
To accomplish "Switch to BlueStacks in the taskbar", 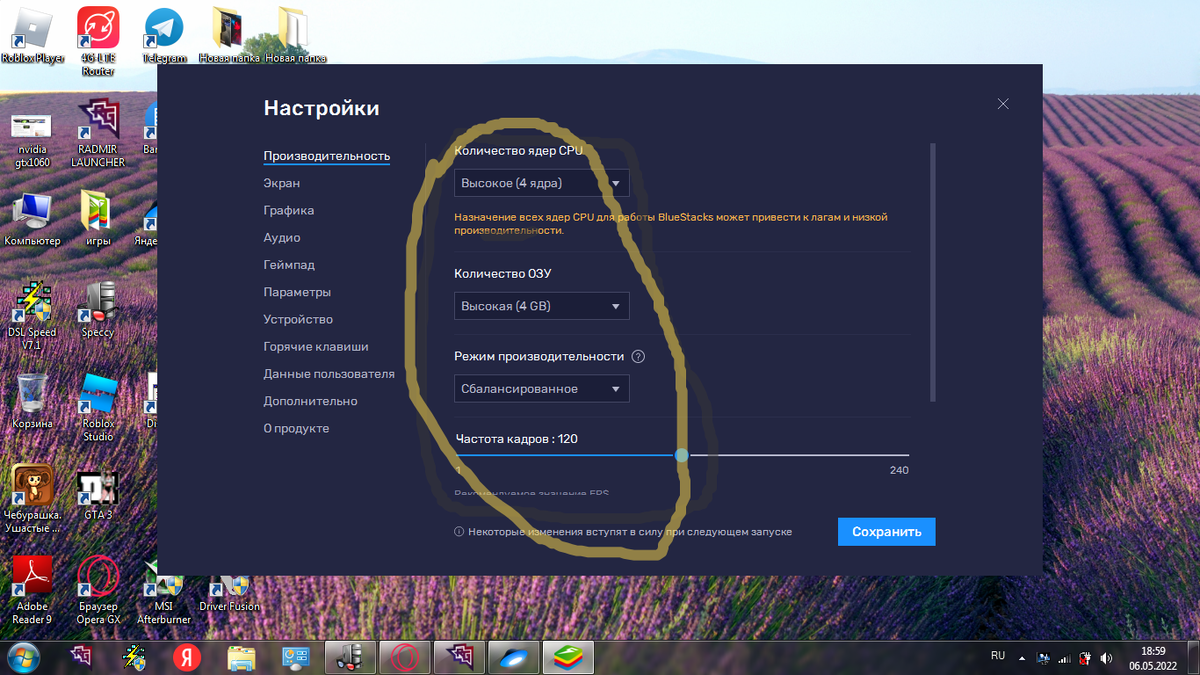I will coord(568,657).
